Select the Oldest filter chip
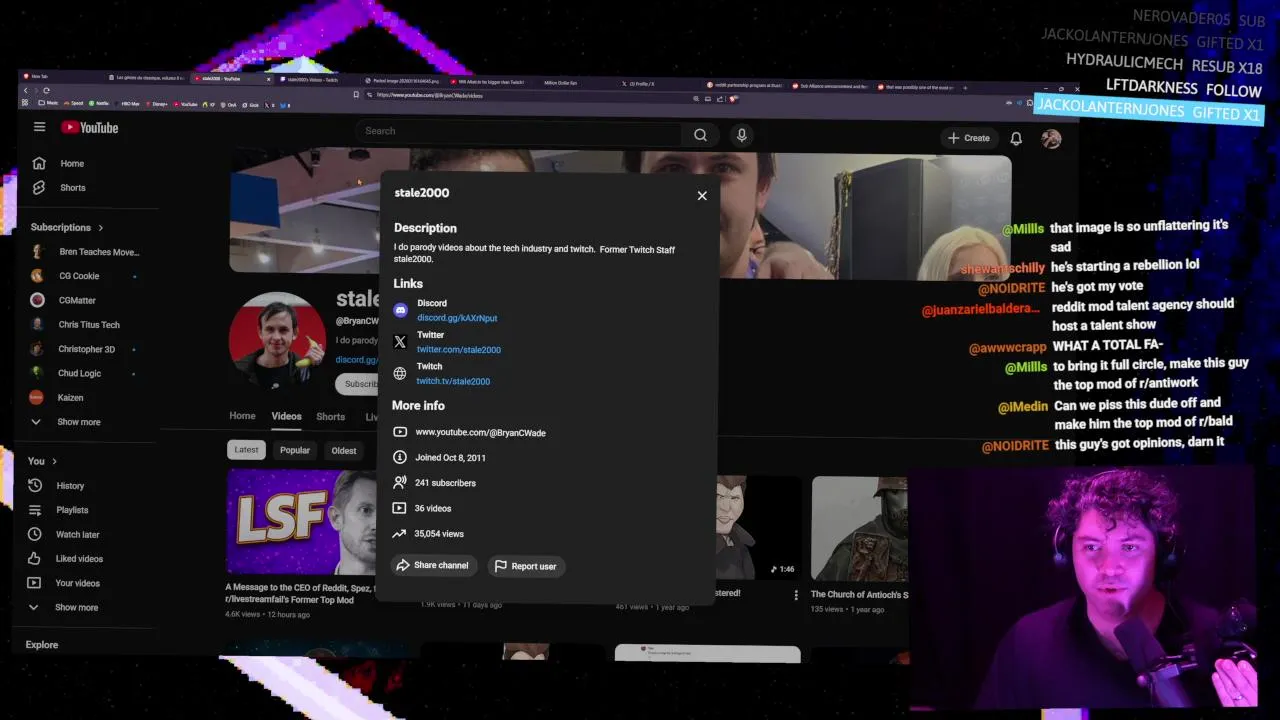The image size is (1280, 720). [x=344, y=450]
